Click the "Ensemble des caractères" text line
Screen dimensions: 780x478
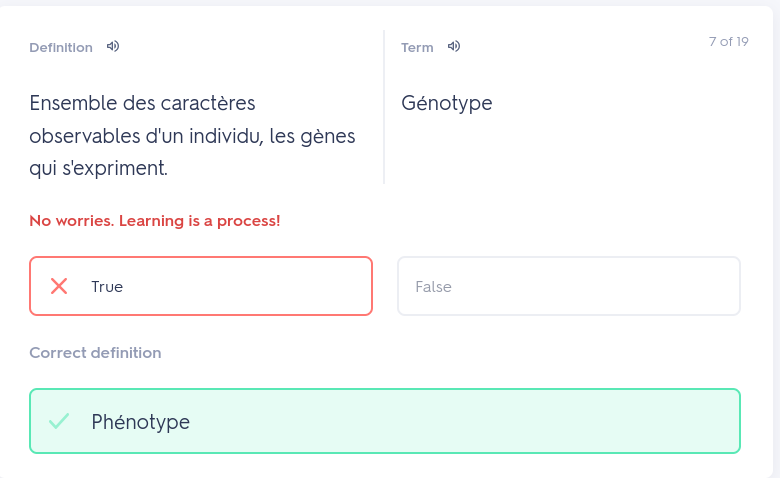143,103
